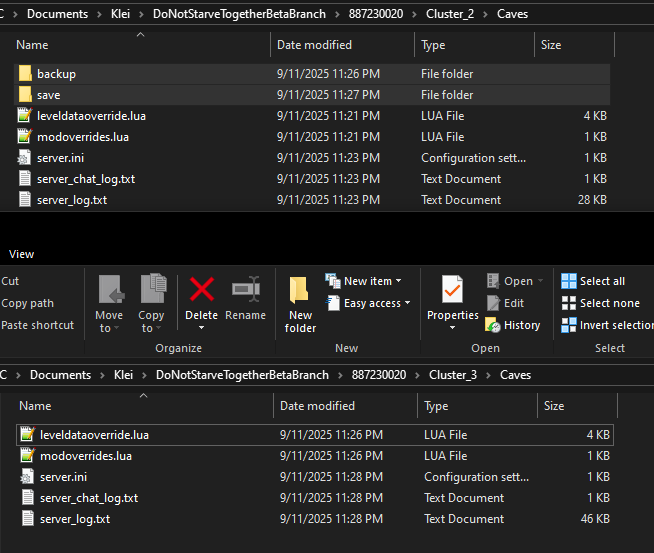Click the Rename icon in Organize group
Screen dimensions: 654x553
[x=245, y=290]
